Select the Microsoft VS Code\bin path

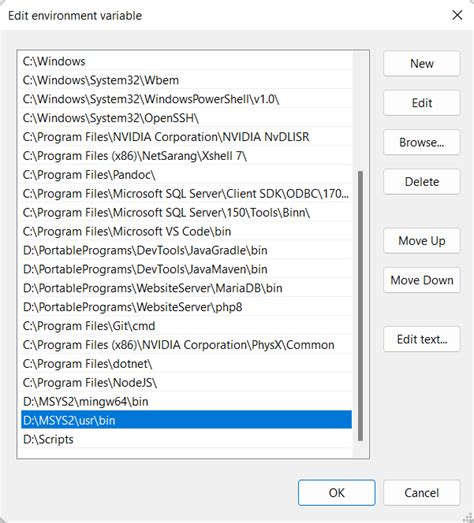point(186,231)
